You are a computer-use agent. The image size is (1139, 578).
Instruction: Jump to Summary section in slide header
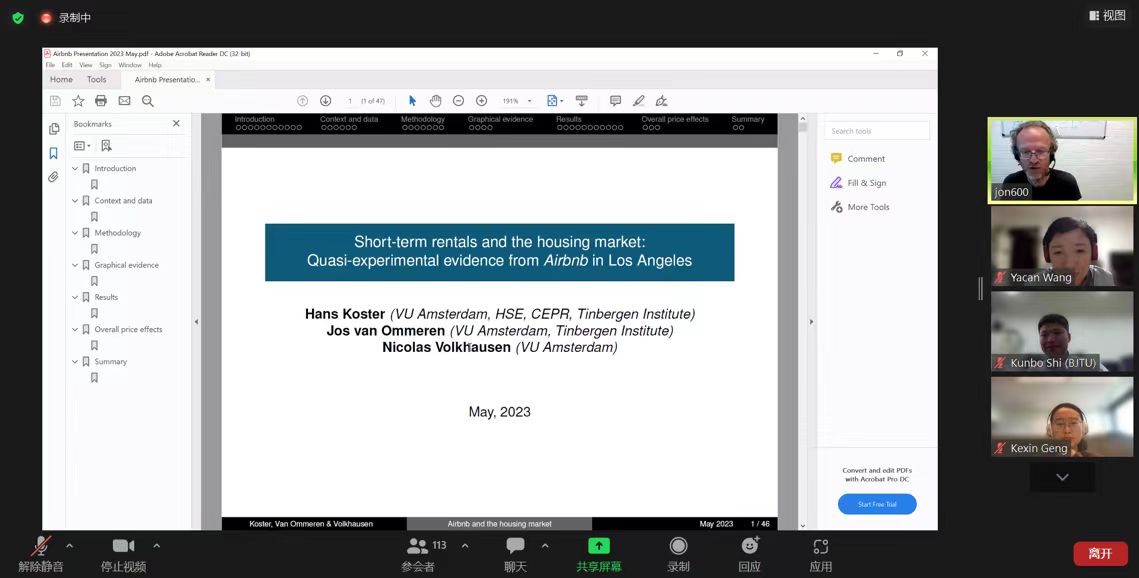point(747,119)
